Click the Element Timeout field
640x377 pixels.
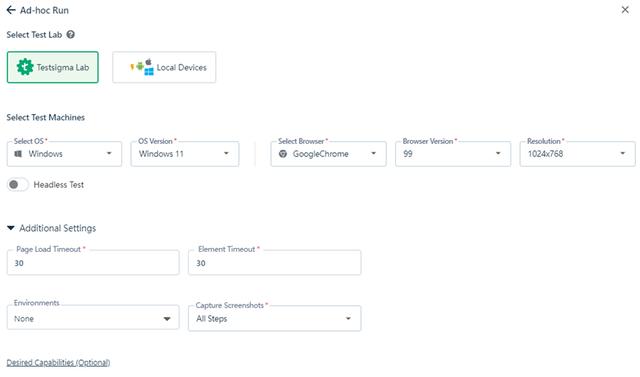tap(274, 262)
